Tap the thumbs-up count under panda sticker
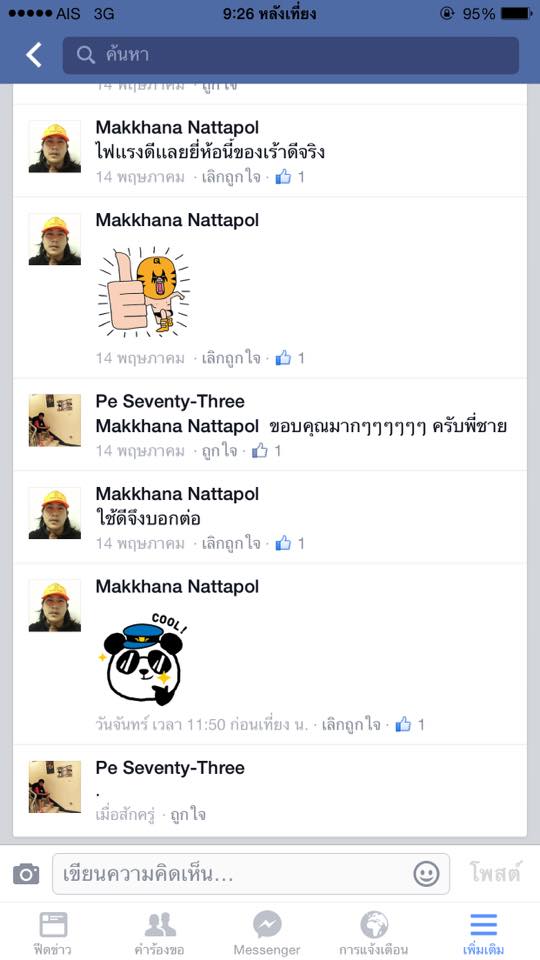 410,725
